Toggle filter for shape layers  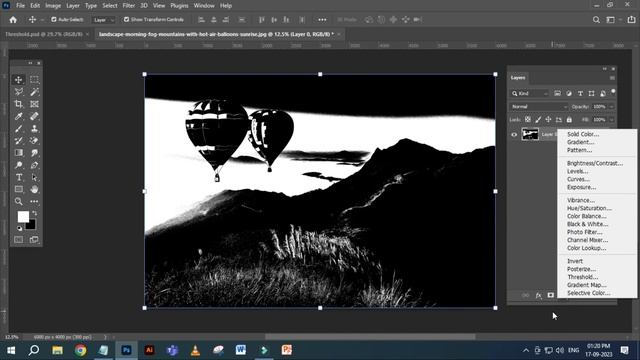(x=591, y=94)
